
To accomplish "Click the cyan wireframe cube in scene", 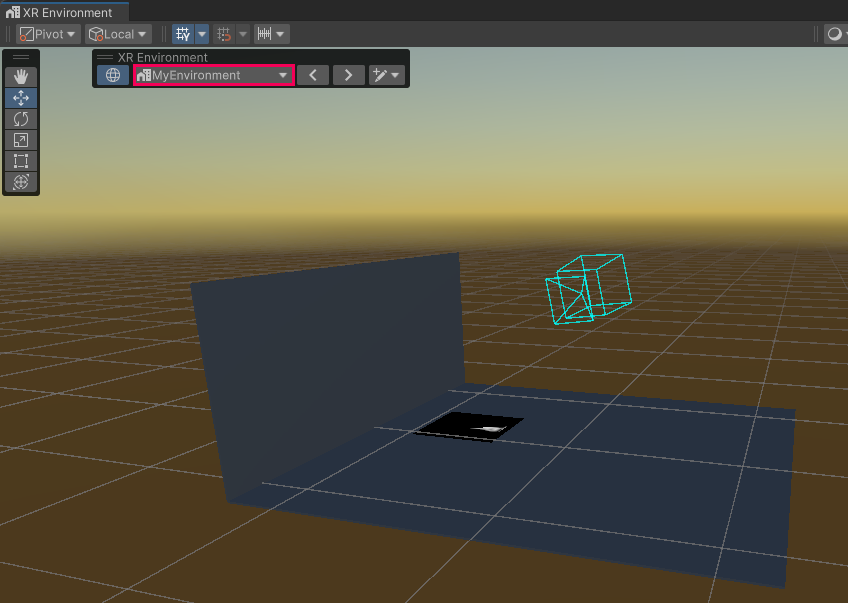I will pyautogui.click(x=590, y=288).
